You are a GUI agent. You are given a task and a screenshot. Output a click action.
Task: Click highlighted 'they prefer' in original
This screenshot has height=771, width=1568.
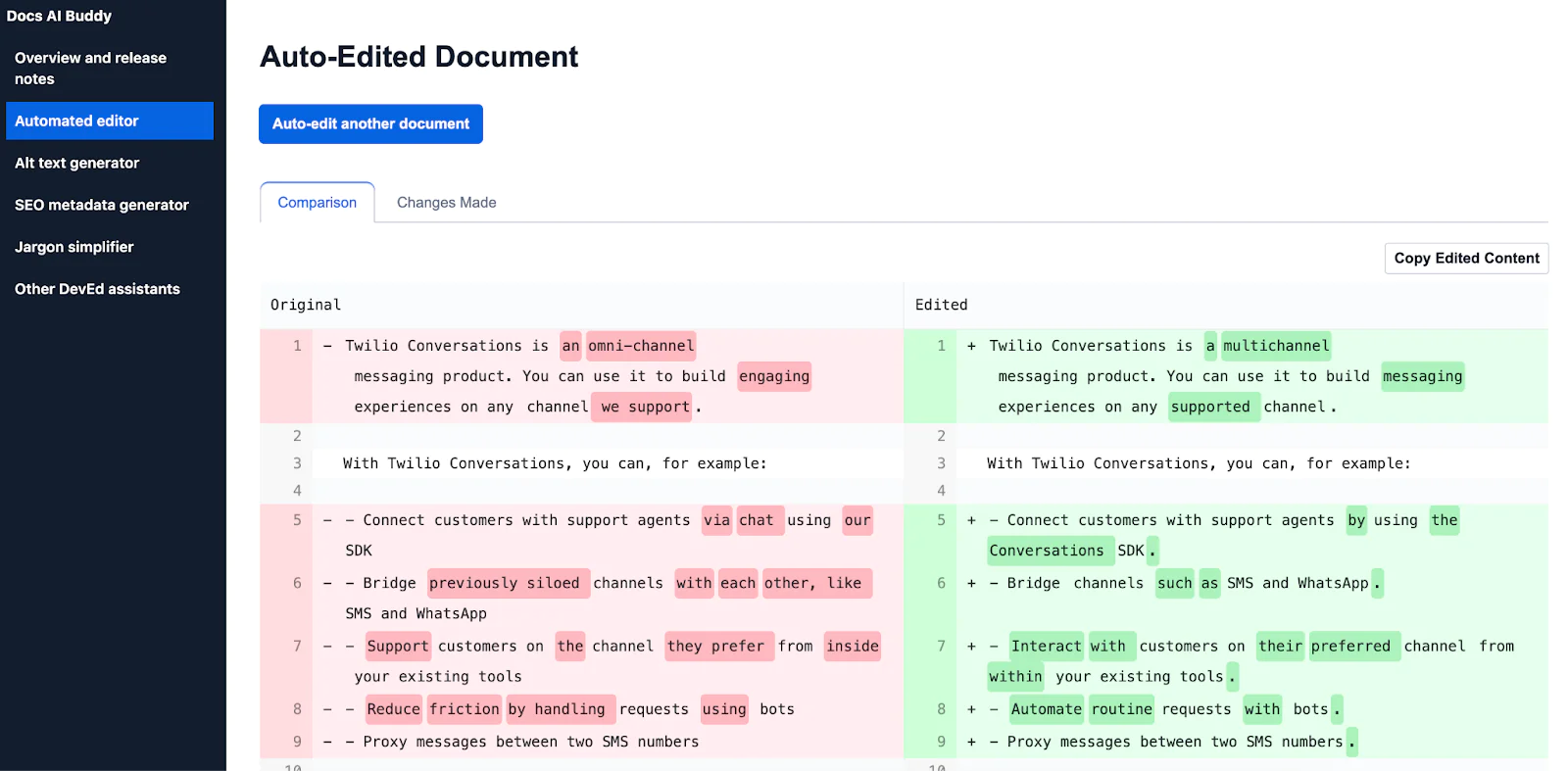coord(718,646)
